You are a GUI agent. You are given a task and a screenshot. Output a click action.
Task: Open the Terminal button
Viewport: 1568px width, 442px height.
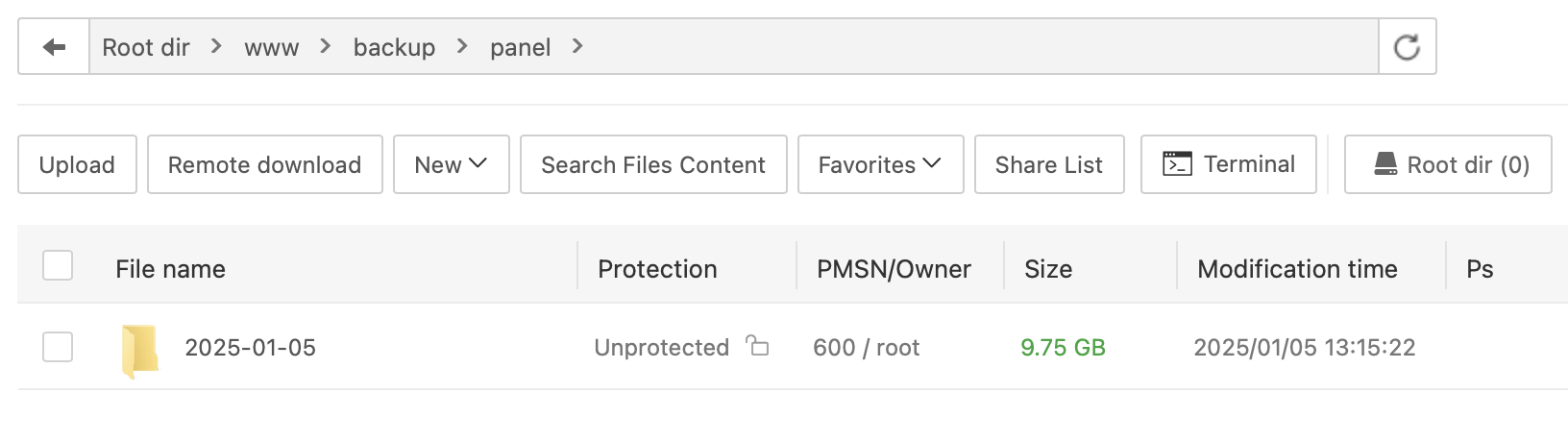point(1228,164)
